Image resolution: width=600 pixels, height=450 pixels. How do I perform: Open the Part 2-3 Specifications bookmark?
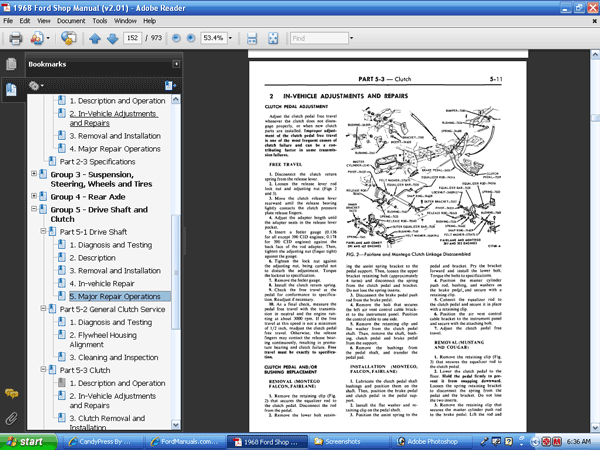click(x=98, y=162)
